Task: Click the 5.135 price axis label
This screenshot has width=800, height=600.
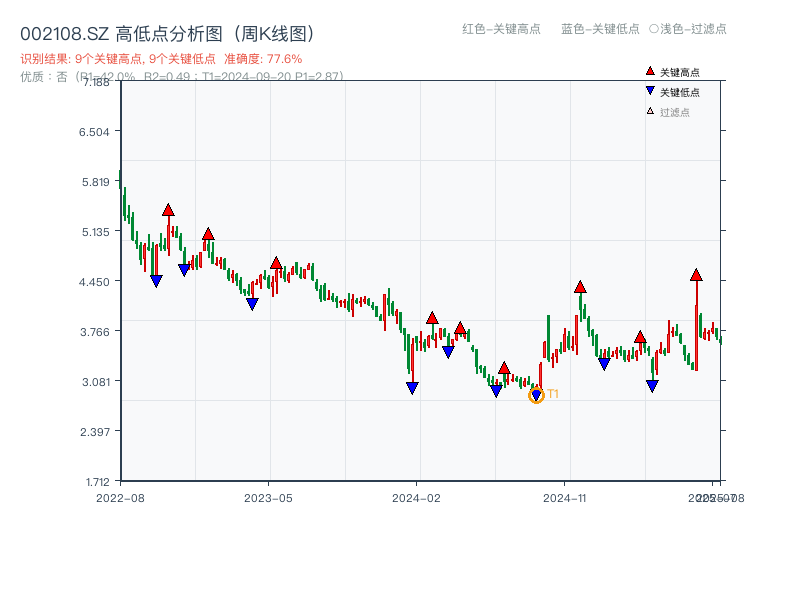Action: (95, 232)
